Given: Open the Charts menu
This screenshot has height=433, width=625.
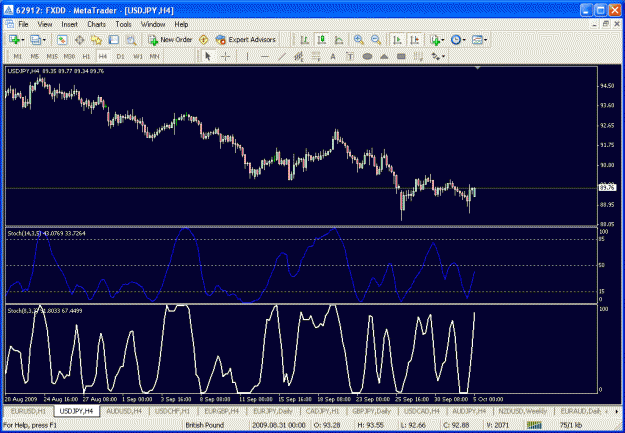Looking at the screenshot, I should (96, 24).
